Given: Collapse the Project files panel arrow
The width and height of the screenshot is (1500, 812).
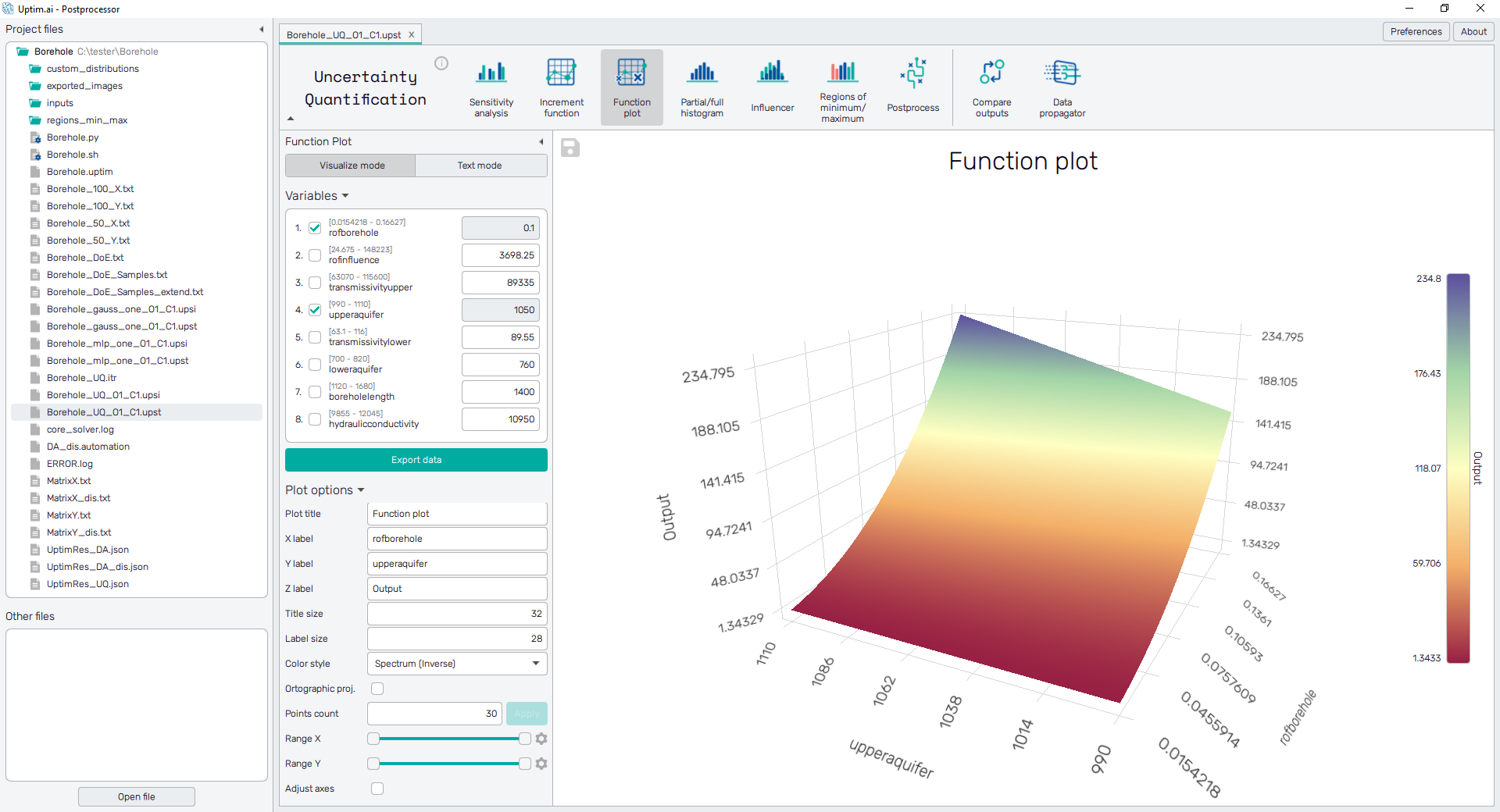Looking at the screenshot, I should tap(261, 30).
